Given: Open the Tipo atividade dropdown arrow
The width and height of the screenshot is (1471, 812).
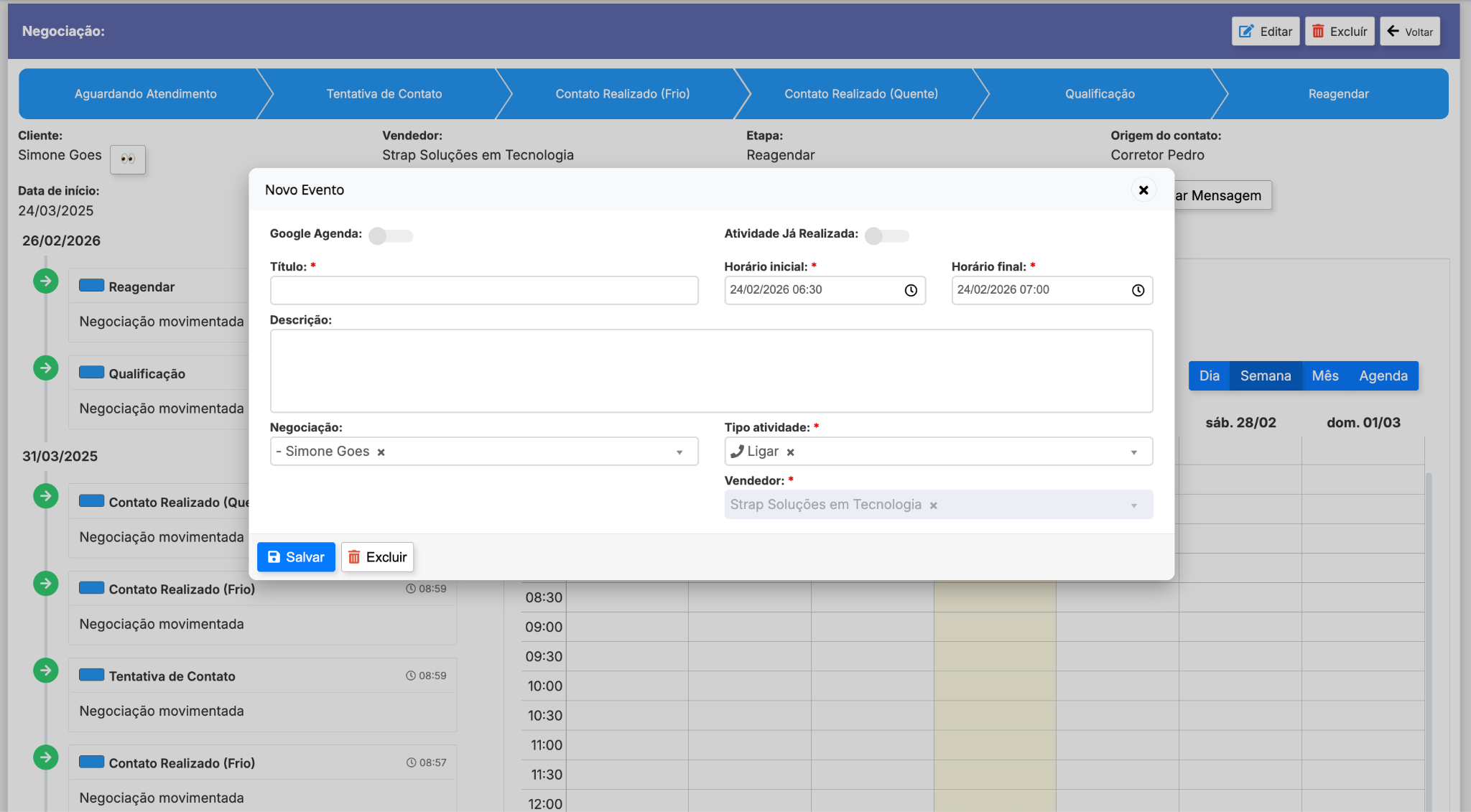Looking at the screenshot, I should point(1133,452).
